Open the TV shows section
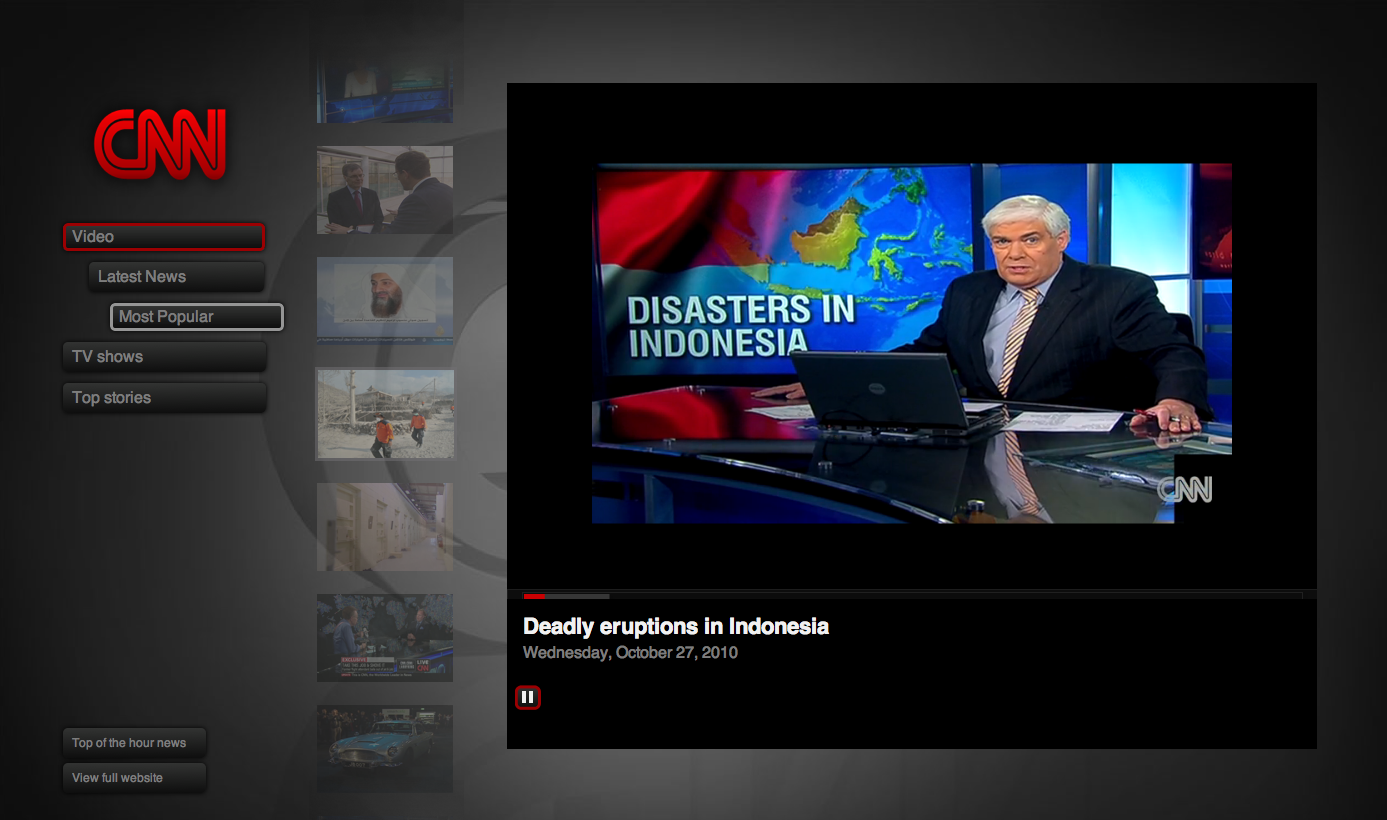The height and width of the screenshot is (820, 1387). pyautogui.click(x=164, y=357)
